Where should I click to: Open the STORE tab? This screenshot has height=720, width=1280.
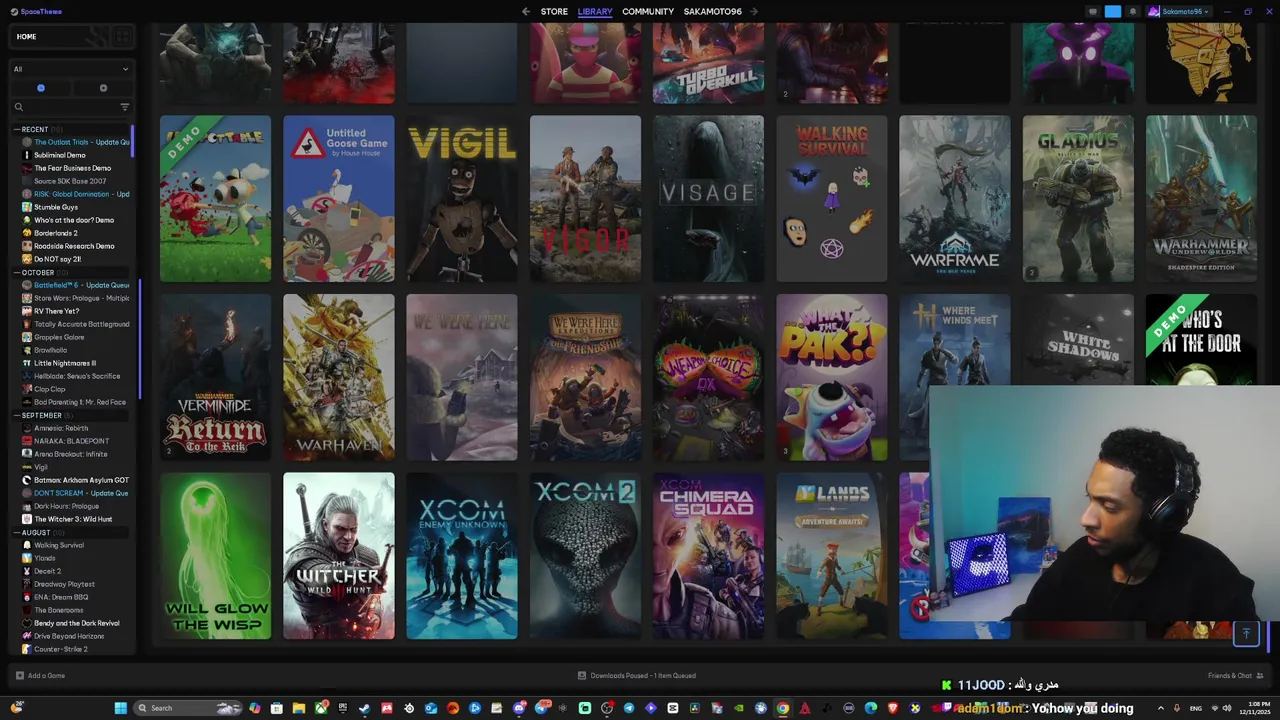point(554,11)
